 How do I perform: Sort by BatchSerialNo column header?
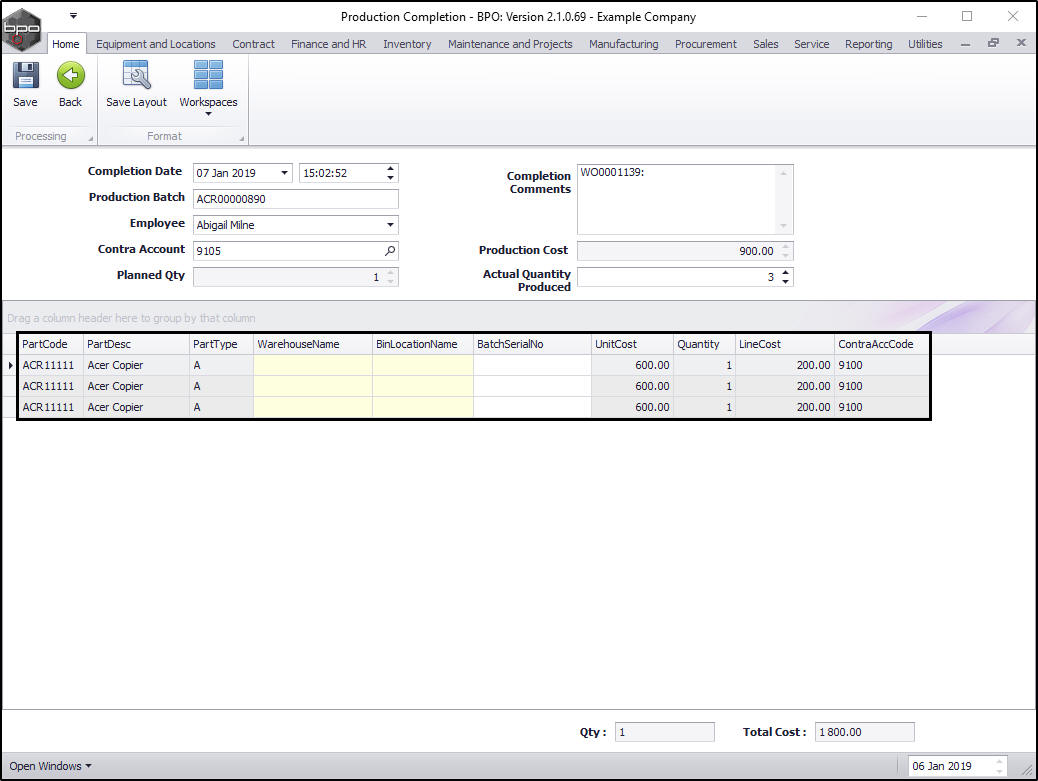point(532,344)
